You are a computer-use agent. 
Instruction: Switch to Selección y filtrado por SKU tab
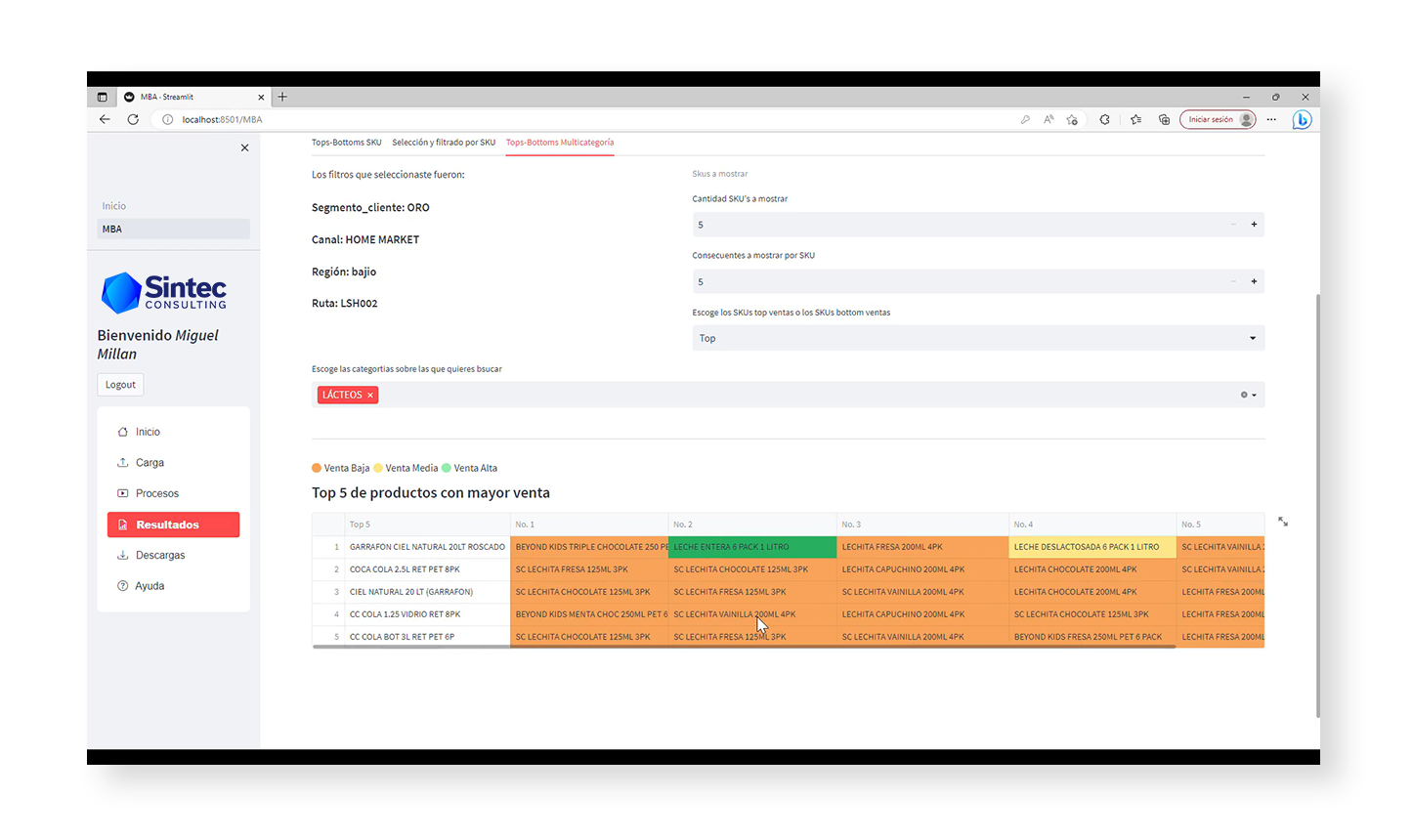(x=444, y=143)
